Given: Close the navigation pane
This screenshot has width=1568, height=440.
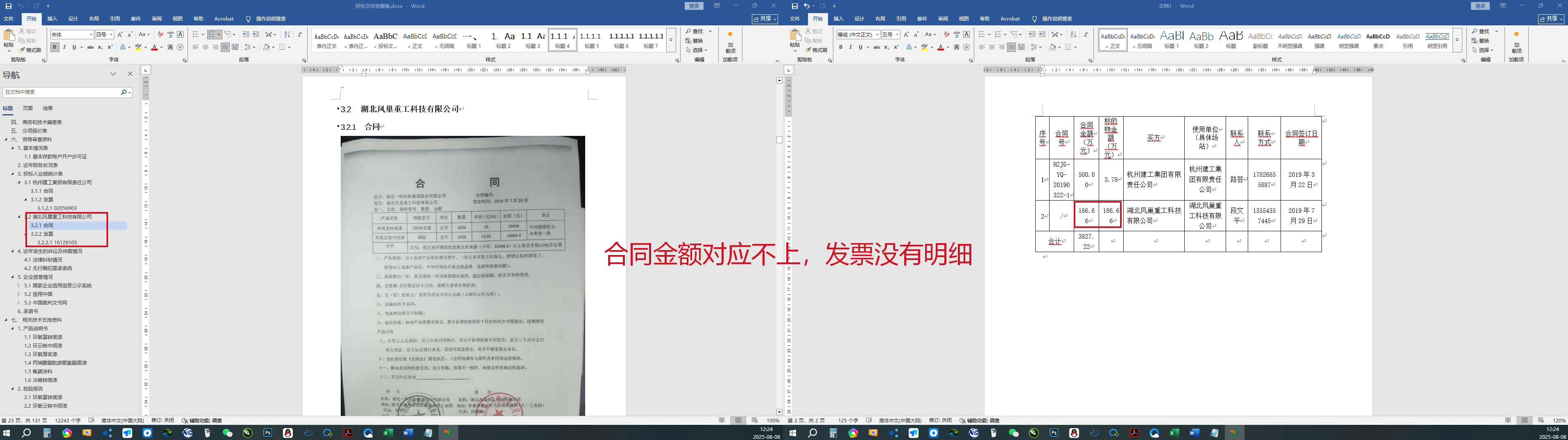Looking at the screenshot, I should [130, 74].
